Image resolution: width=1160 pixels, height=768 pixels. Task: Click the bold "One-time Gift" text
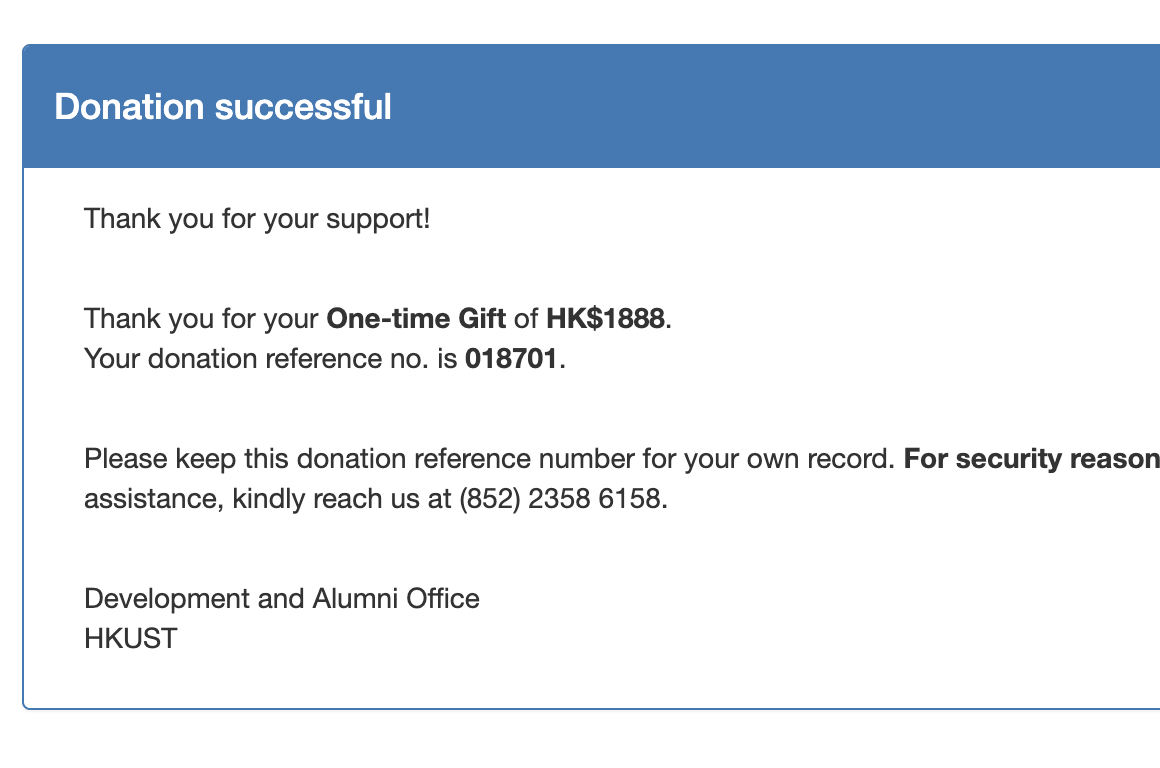click(416, 319)
